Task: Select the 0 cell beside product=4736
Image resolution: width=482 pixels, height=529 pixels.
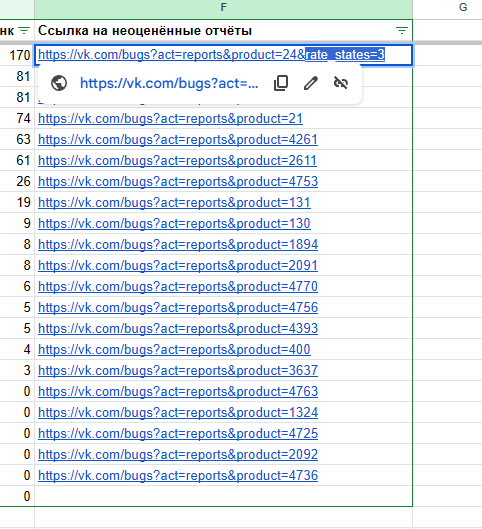Action: [x=17, y=475]
